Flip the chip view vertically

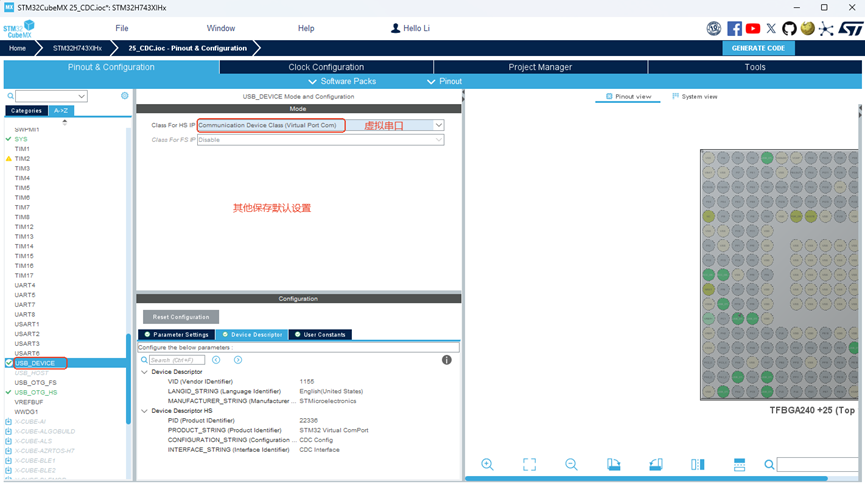coord(739,464)
